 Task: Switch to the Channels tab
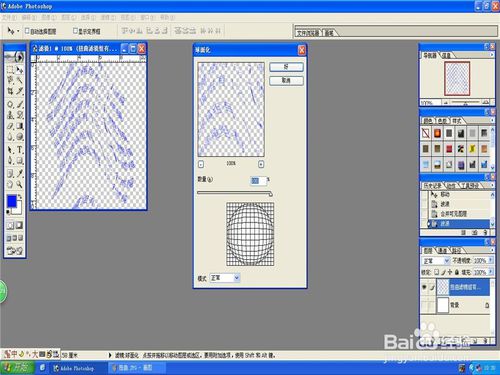pyautogui.click(x=442, y=250)
